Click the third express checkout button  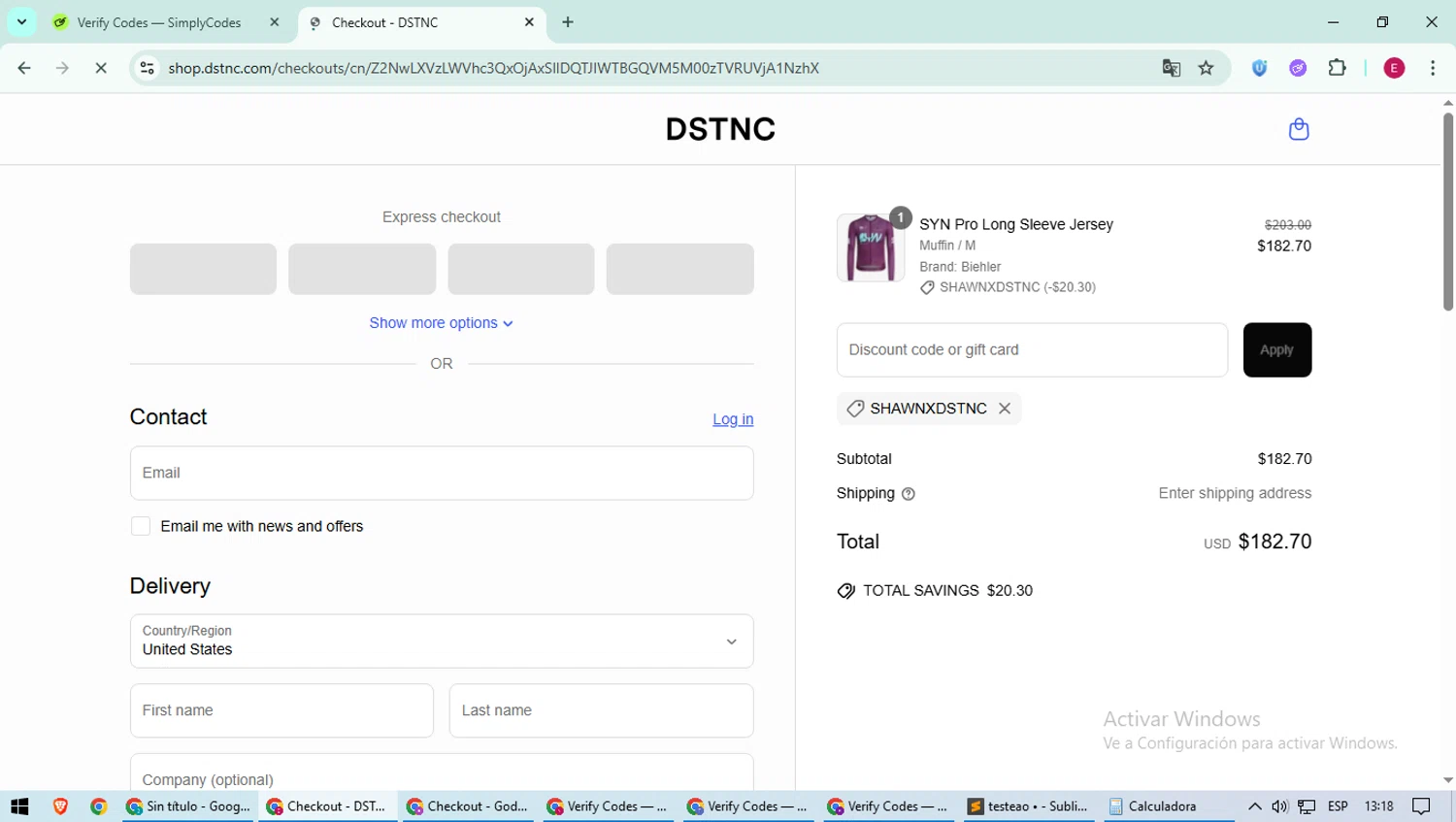521,269
